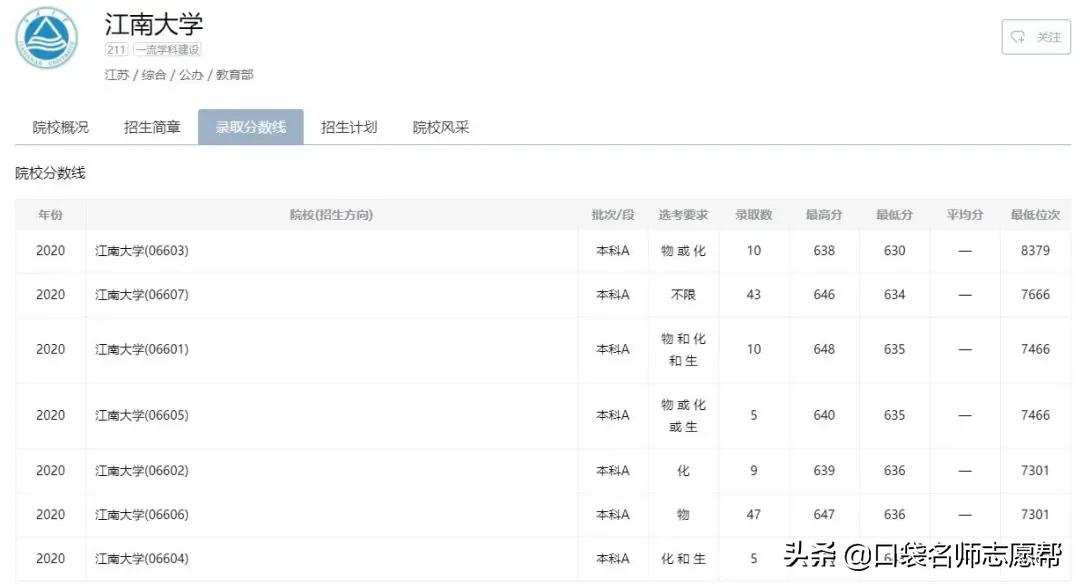
Task: Open the 江南大学(06607) program entry
Action: (140, 294)
